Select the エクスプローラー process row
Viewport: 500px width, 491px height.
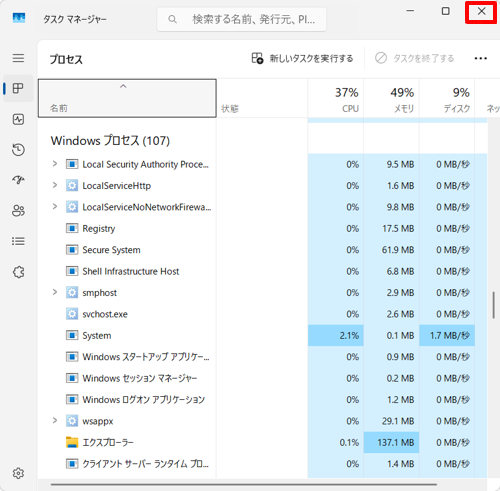pos(262,442)
